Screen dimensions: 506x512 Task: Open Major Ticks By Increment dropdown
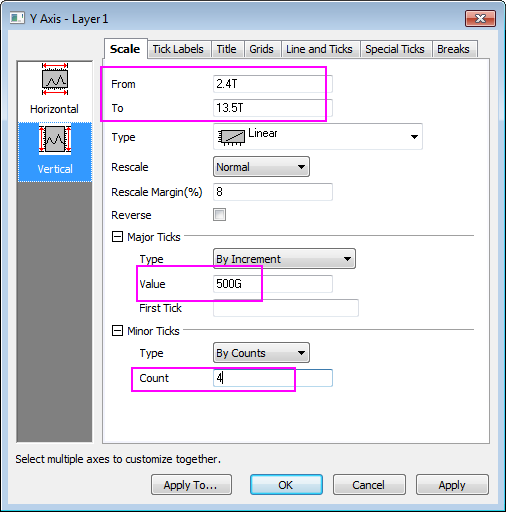tap(284, 259)
